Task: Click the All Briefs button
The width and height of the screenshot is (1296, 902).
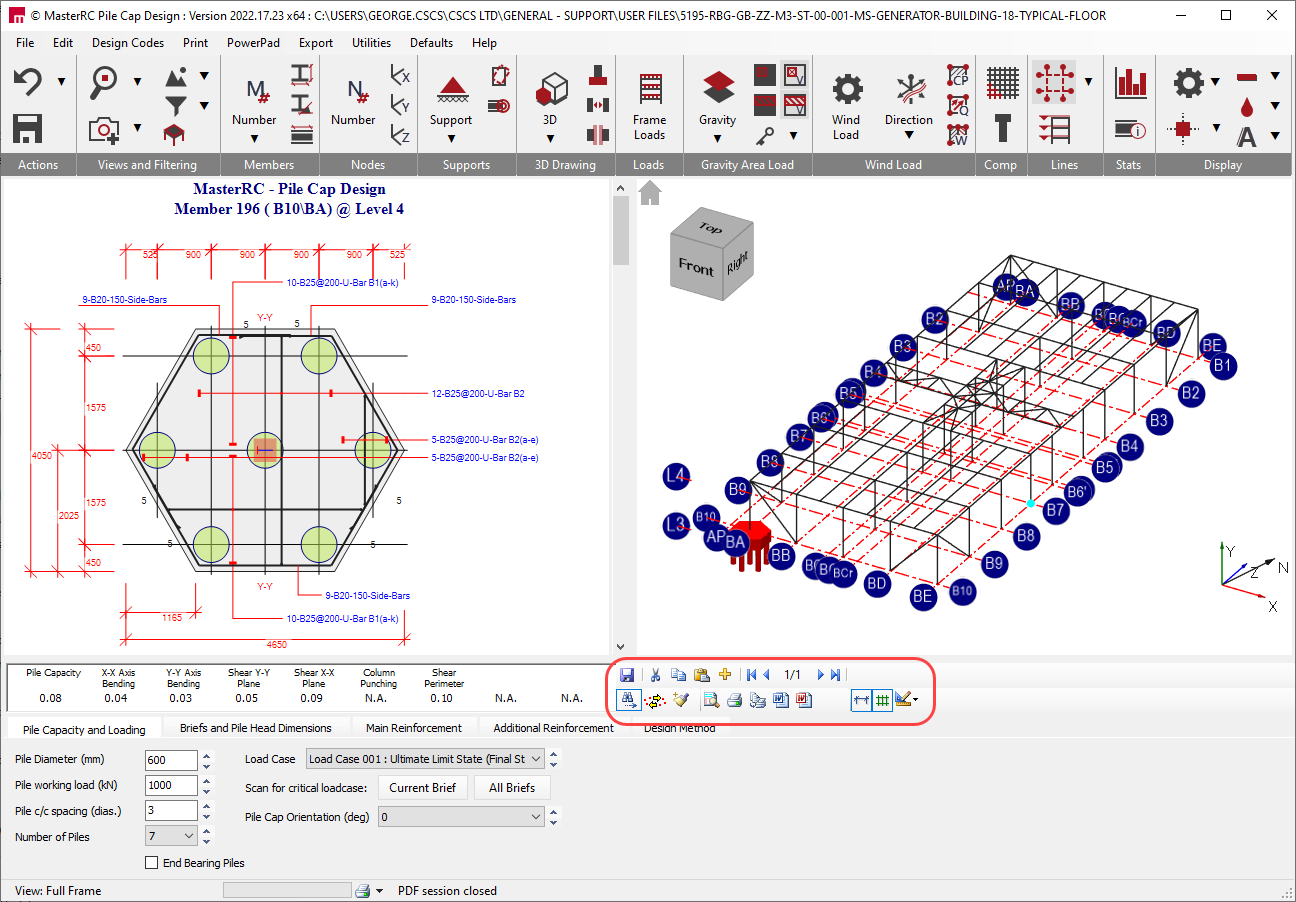Action: pyautogui.click(x=512, y=788)
